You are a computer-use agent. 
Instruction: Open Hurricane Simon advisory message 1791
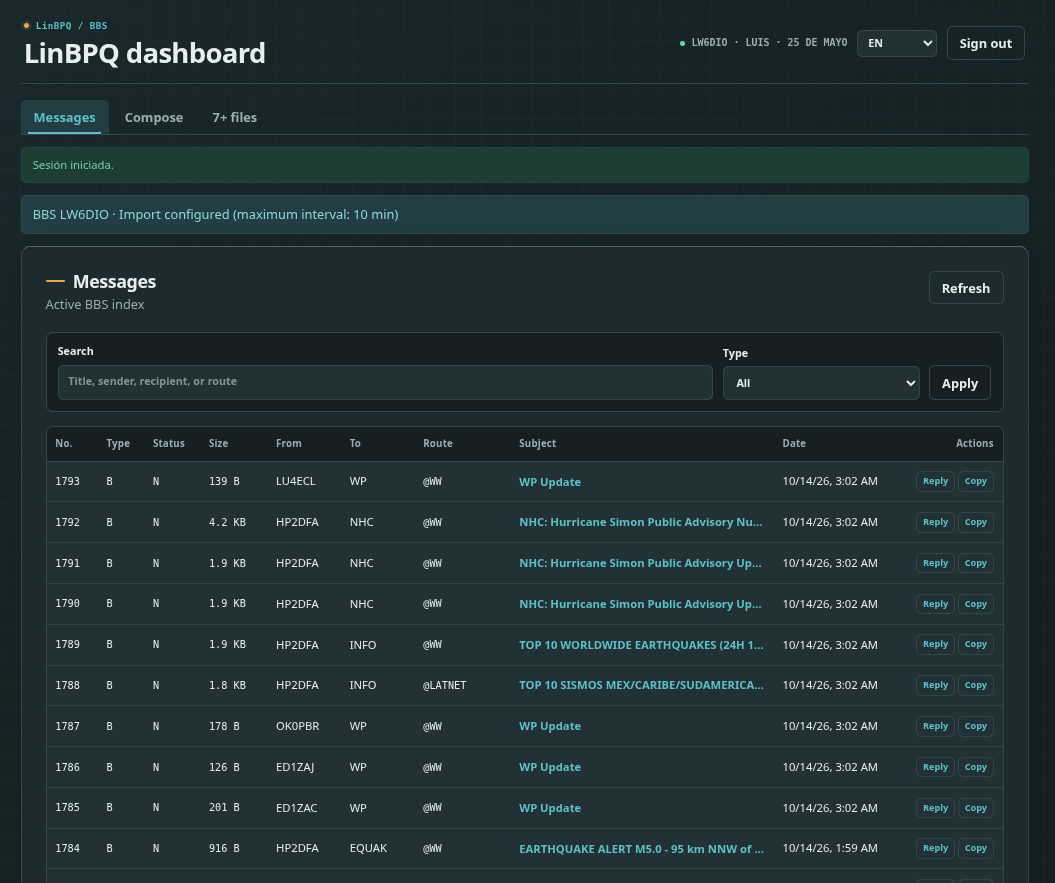coord(640,563)
